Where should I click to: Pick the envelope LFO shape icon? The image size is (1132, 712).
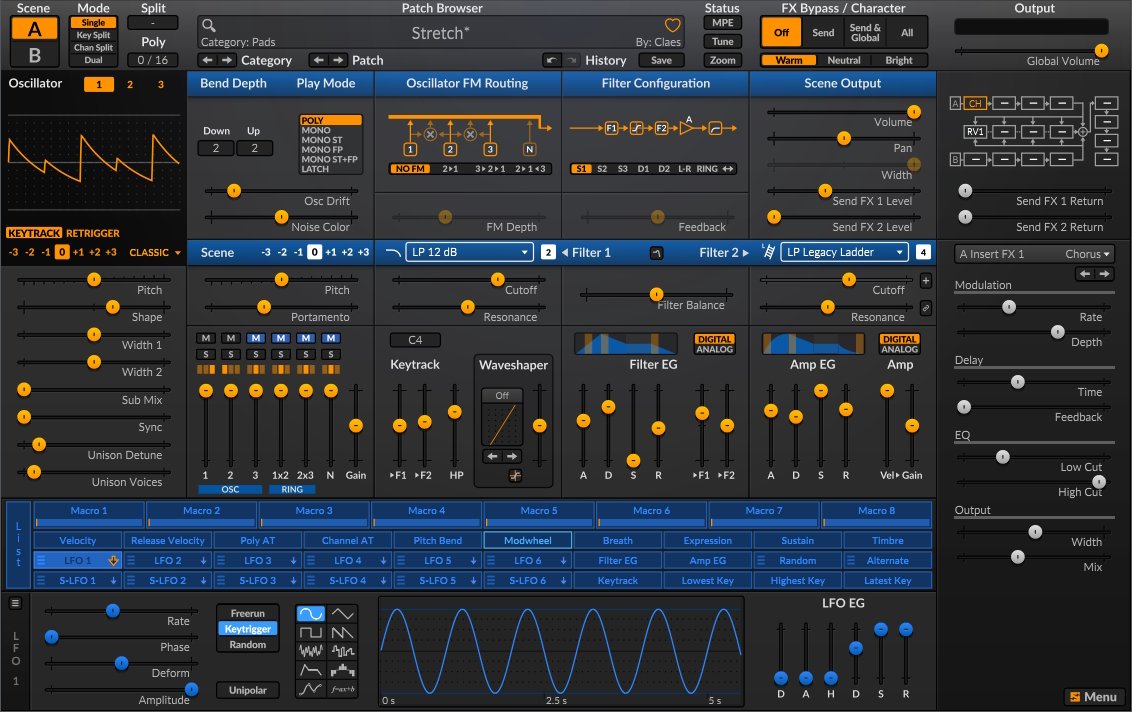pos(311,669)
